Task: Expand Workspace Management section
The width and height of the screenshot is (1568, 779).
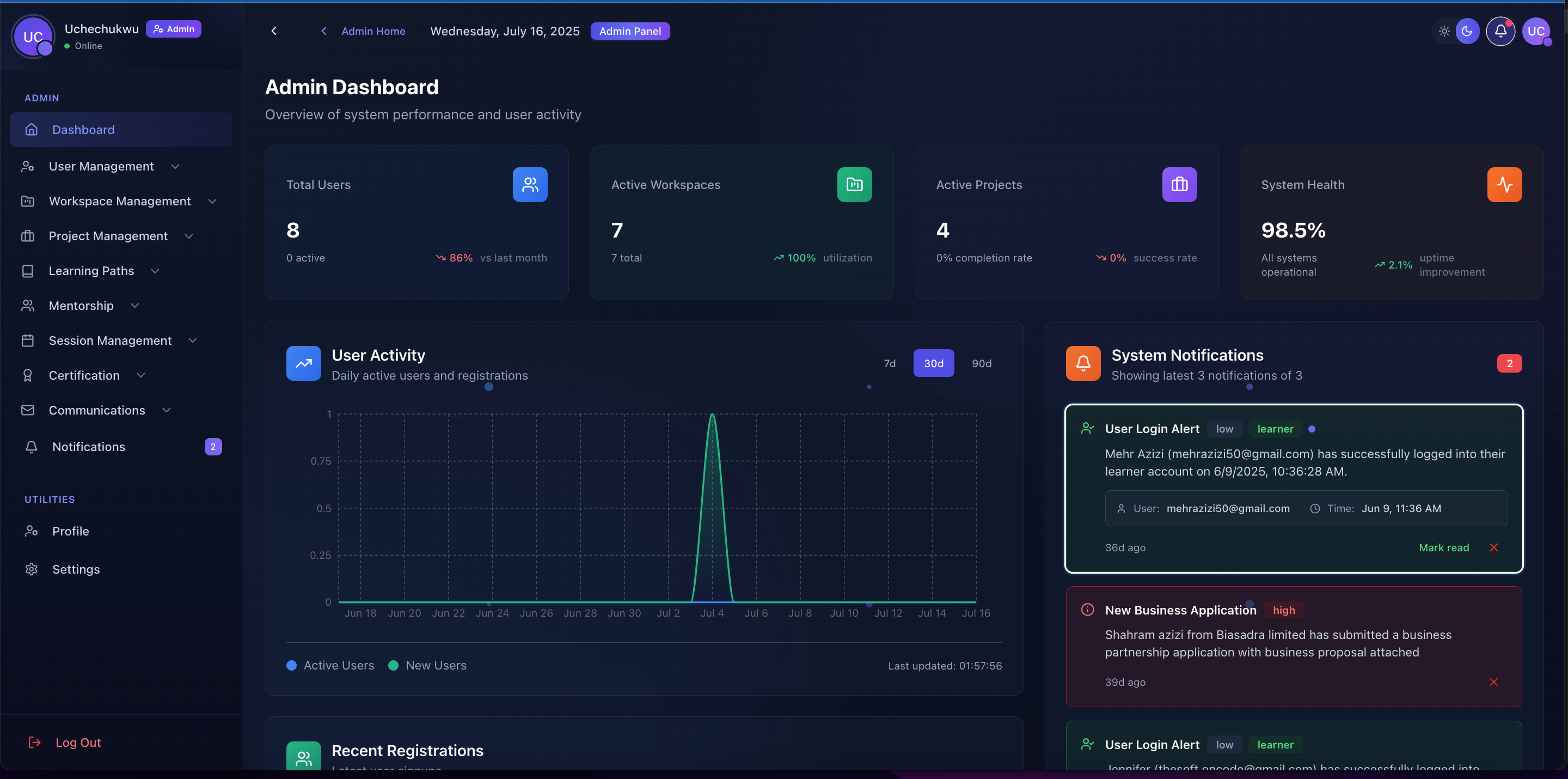Action: click(120, 201)
